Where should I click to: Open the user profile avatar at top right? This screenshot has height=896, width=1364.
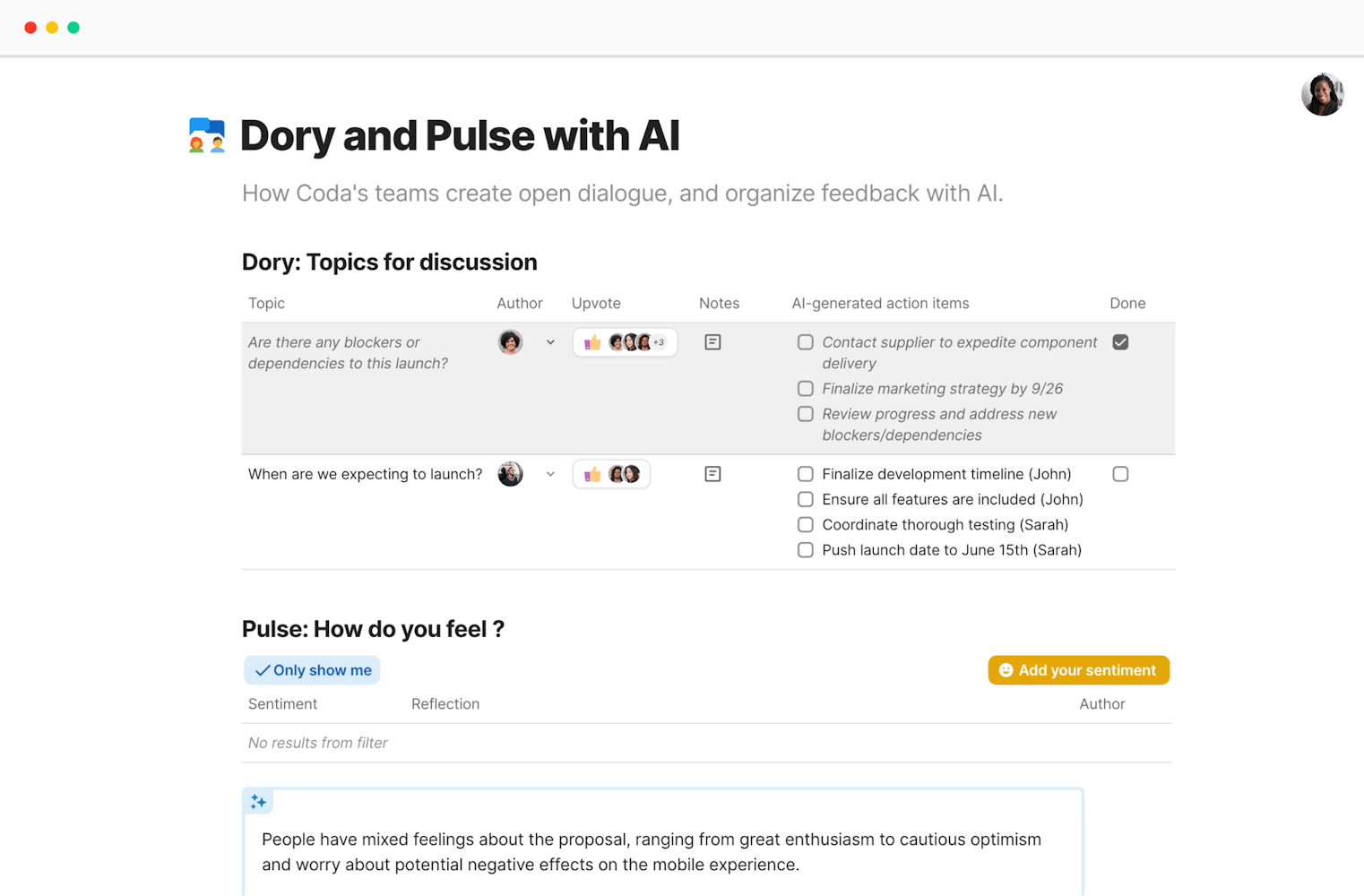[x=1322, y=94]
